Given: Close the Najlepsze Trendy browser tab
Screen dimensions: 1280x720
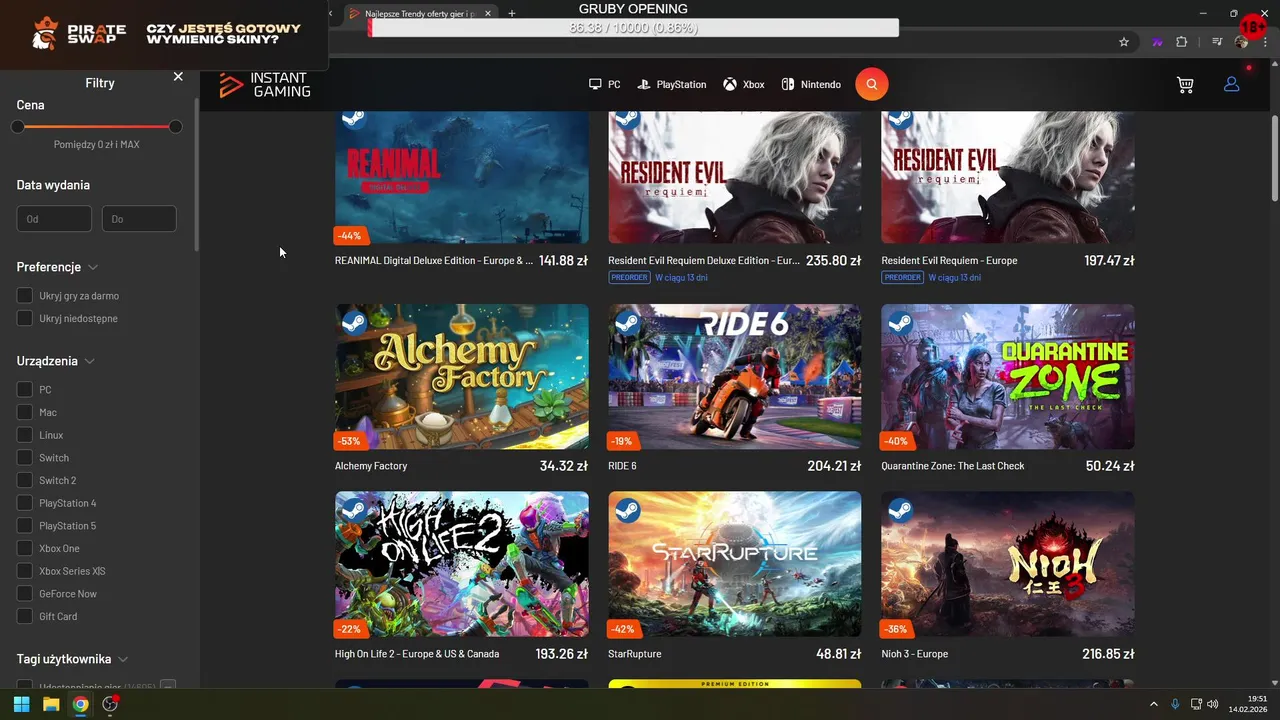Looking at the screenshot, I should (488, 14).
